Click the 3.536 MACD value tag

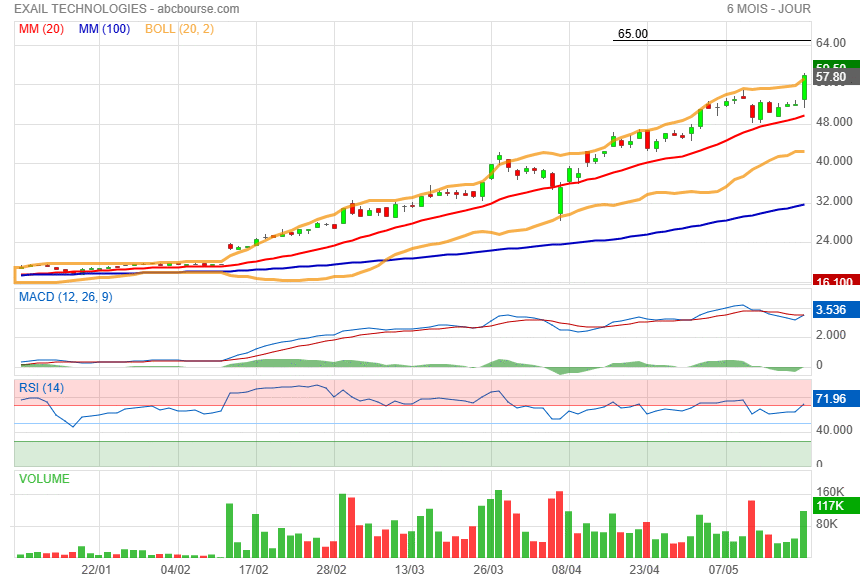tap(835, 309)
